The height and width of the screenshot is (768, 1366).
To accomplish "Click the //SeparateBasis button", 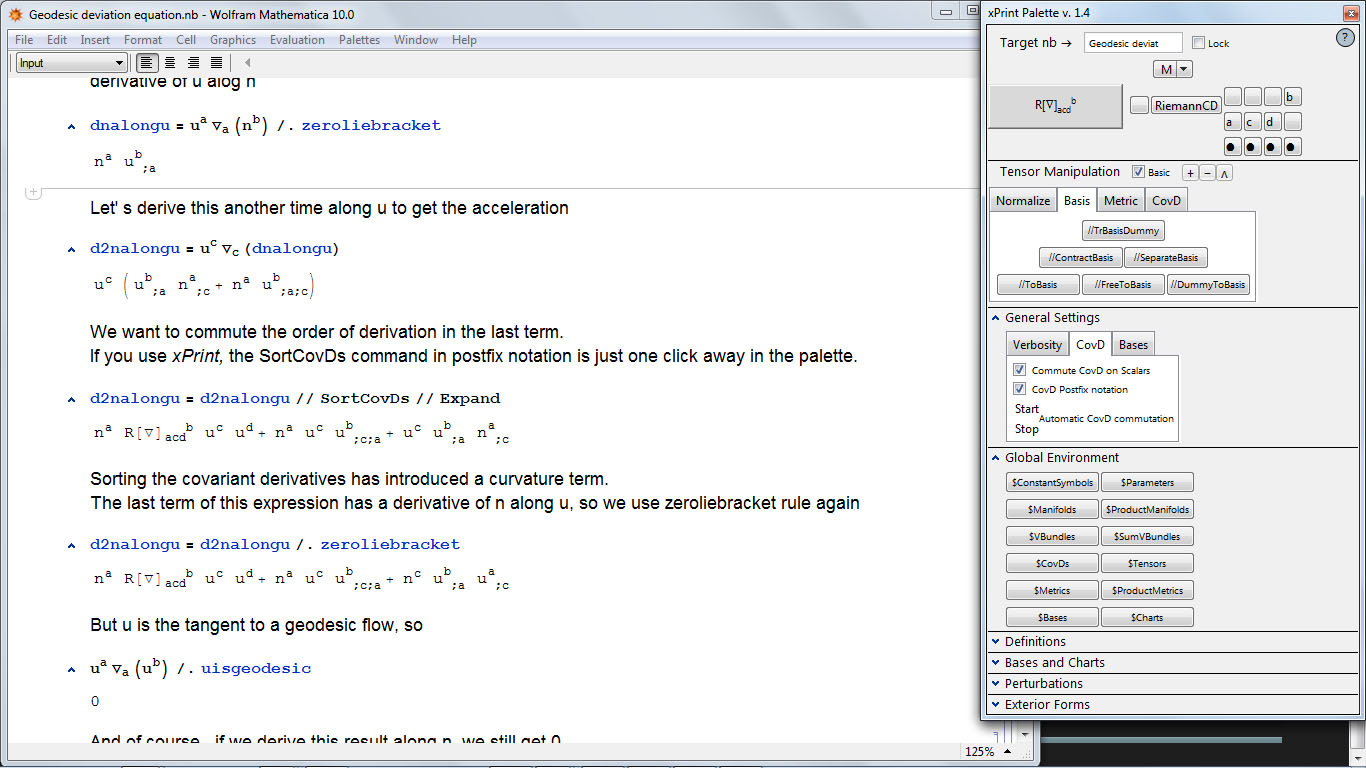I will 1166,258.
